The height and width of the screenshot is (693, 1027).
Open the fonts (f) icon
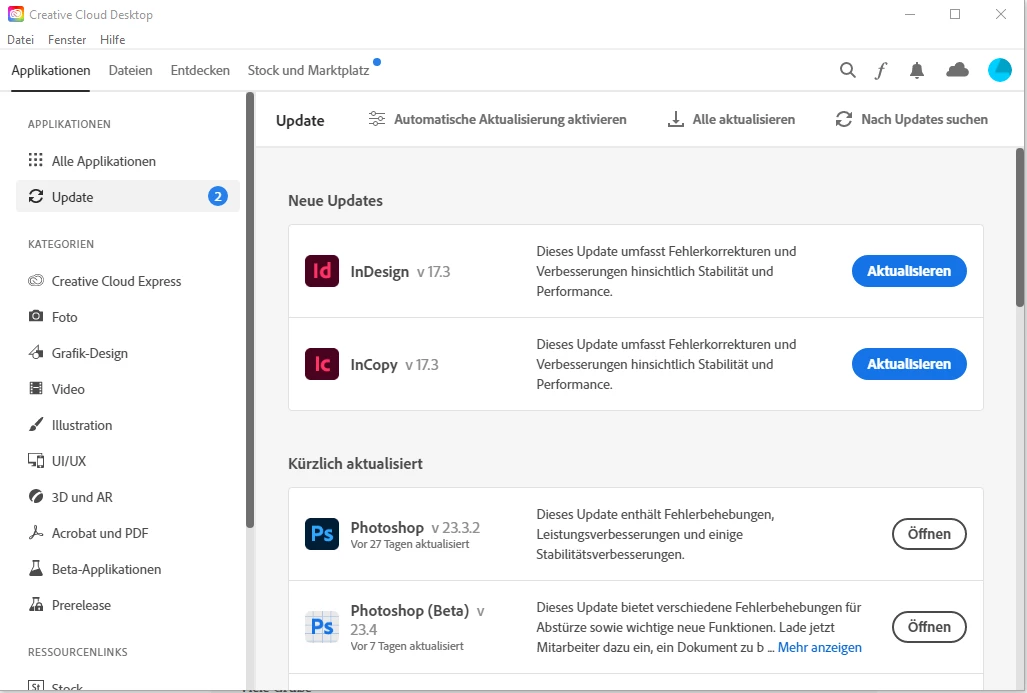[x=881, y=70]
